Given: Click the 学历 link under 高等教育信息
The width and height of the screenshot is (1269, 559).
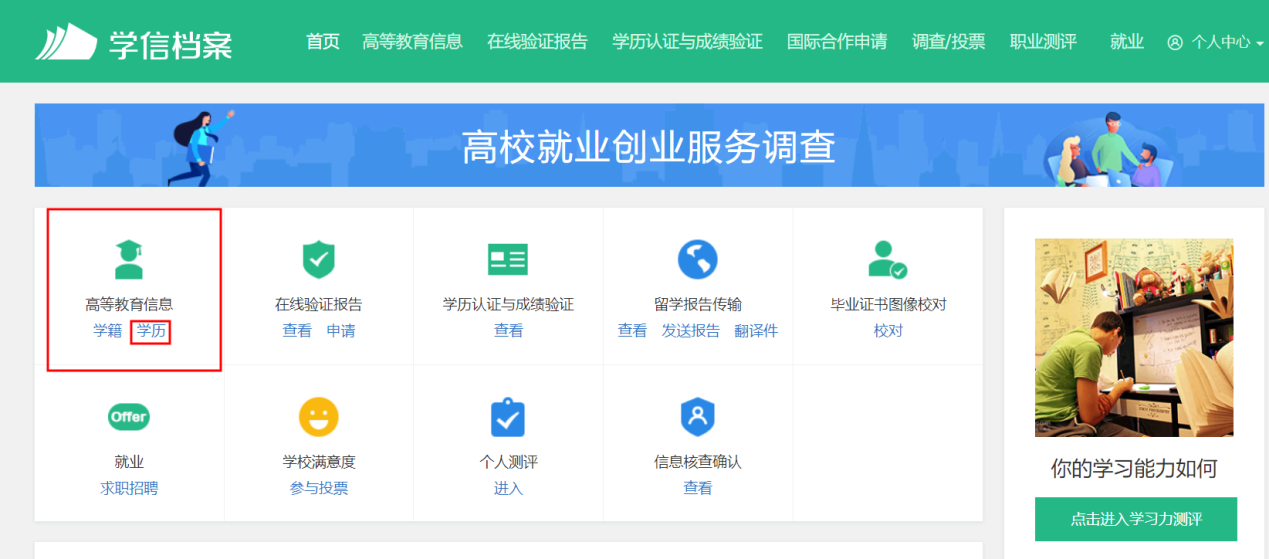Looking at the screenshot, I should (x=151, y=331).
